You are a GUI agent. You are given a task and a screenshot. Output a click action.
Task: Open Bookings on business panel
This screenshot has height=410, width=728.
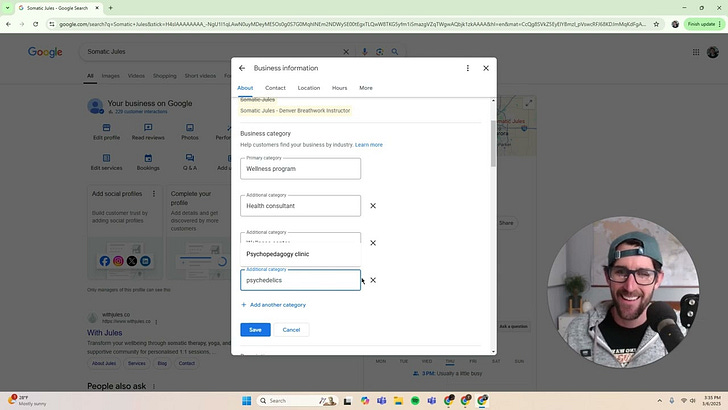[x=148, y=163]
